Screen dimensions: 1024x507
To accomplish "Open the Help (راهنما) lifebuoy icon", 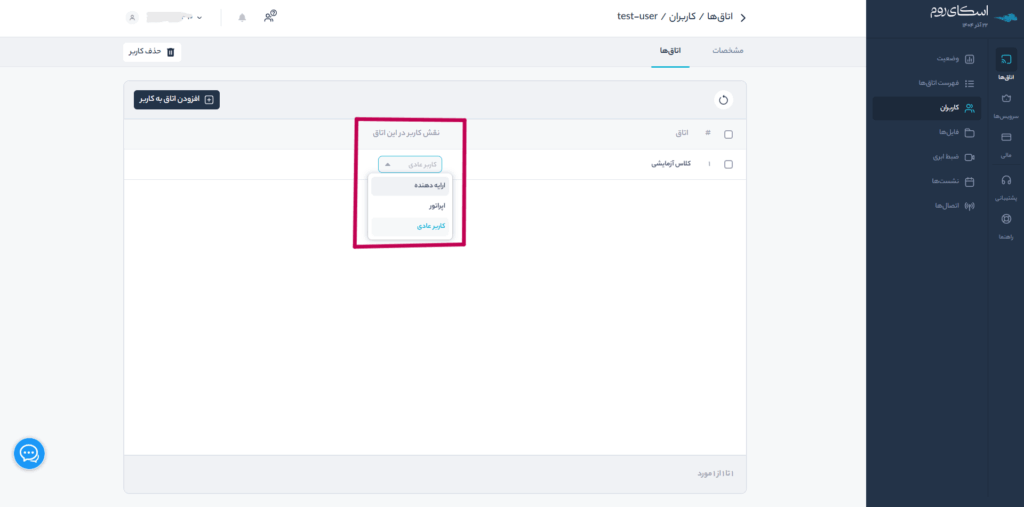I will [1005, 225].
